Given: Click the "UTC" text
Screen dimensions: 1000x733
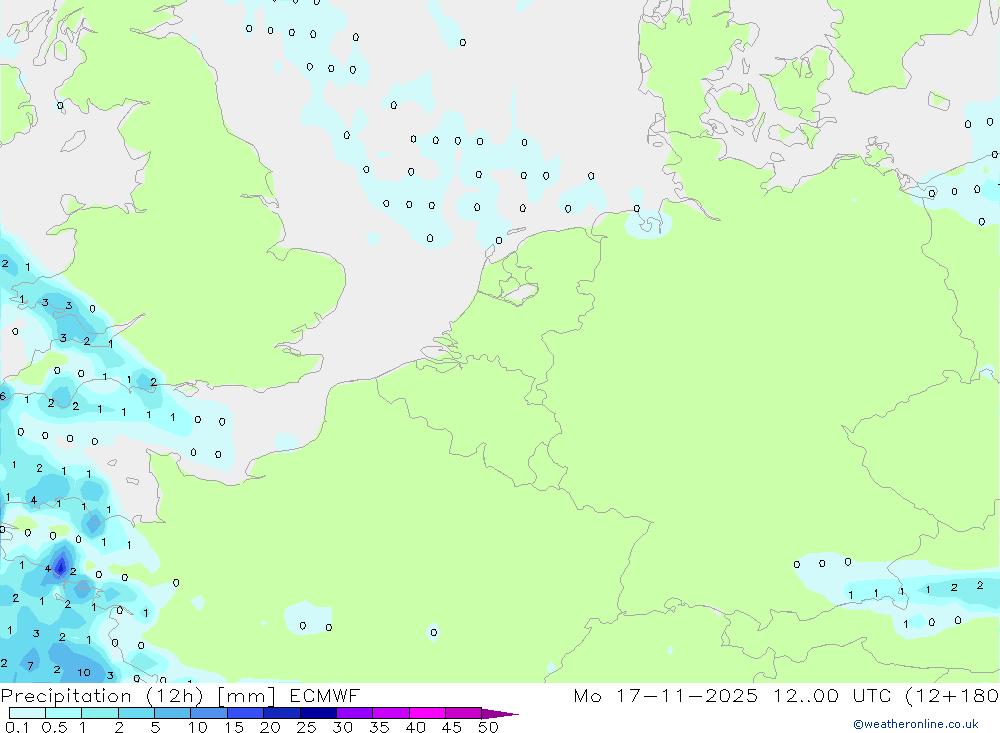Looking at the screenshot, I should pos(872,695).
